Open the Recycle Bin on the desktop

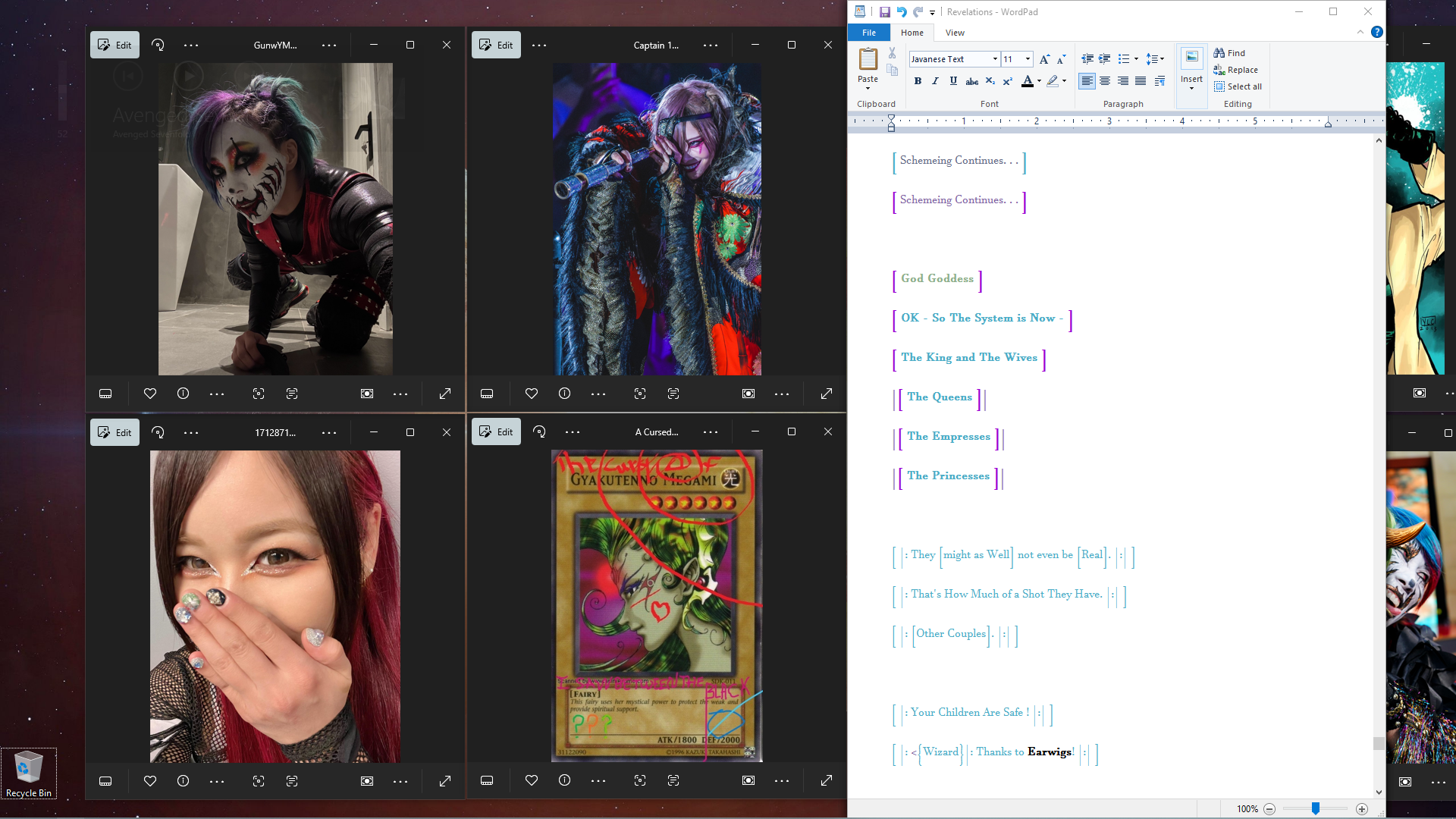coord(29,773)
